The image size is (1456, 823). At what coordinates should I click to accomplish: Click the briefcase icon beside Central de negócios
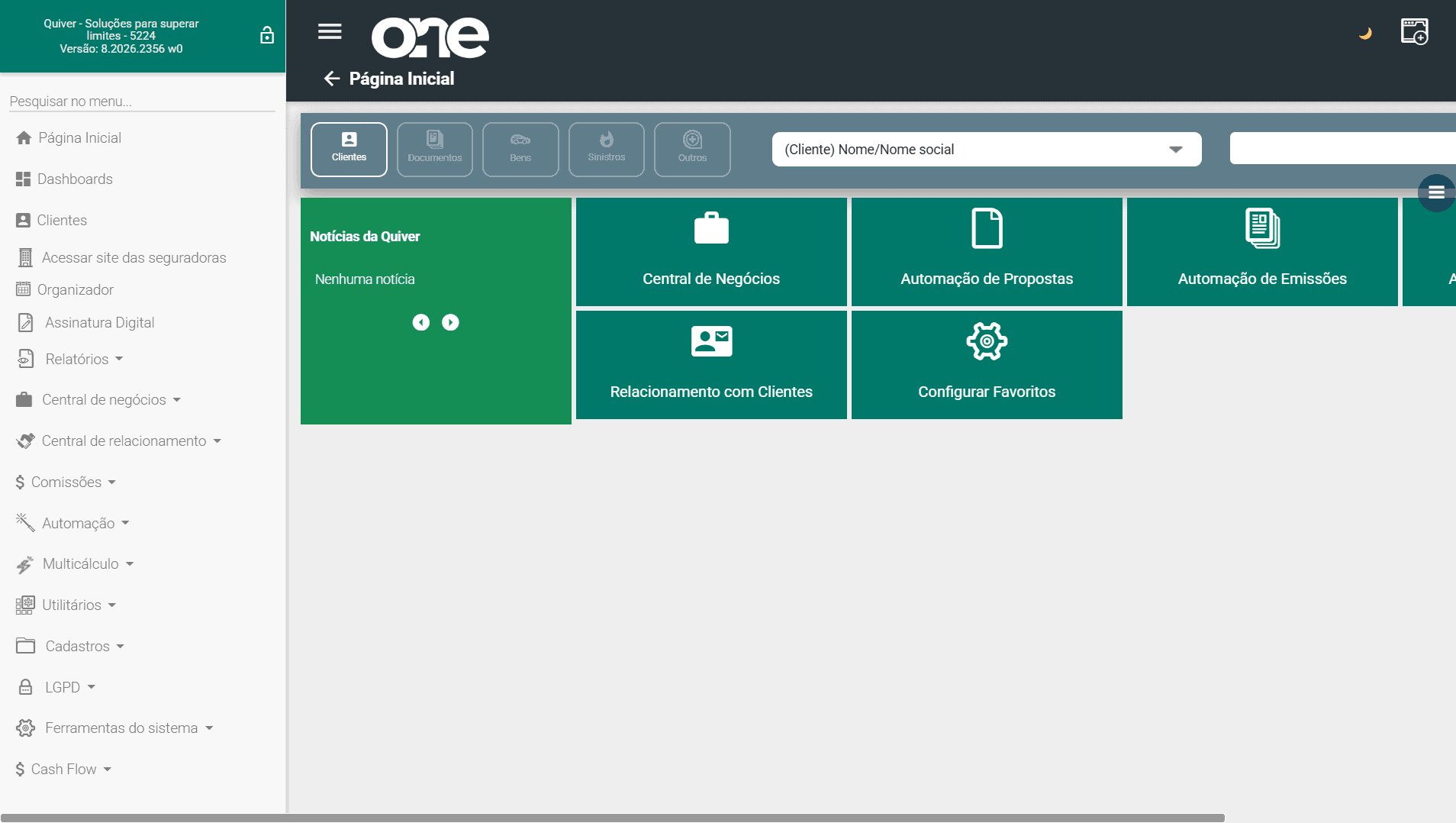pos(24,399)
